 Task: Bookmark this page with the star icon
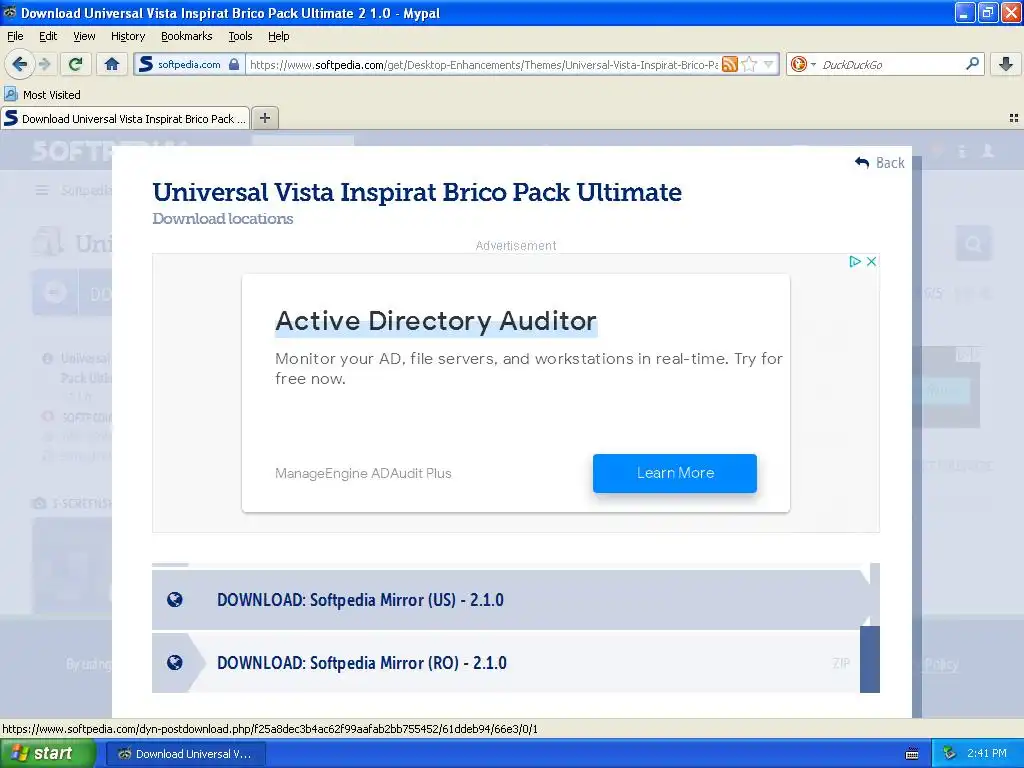[750, 64]
